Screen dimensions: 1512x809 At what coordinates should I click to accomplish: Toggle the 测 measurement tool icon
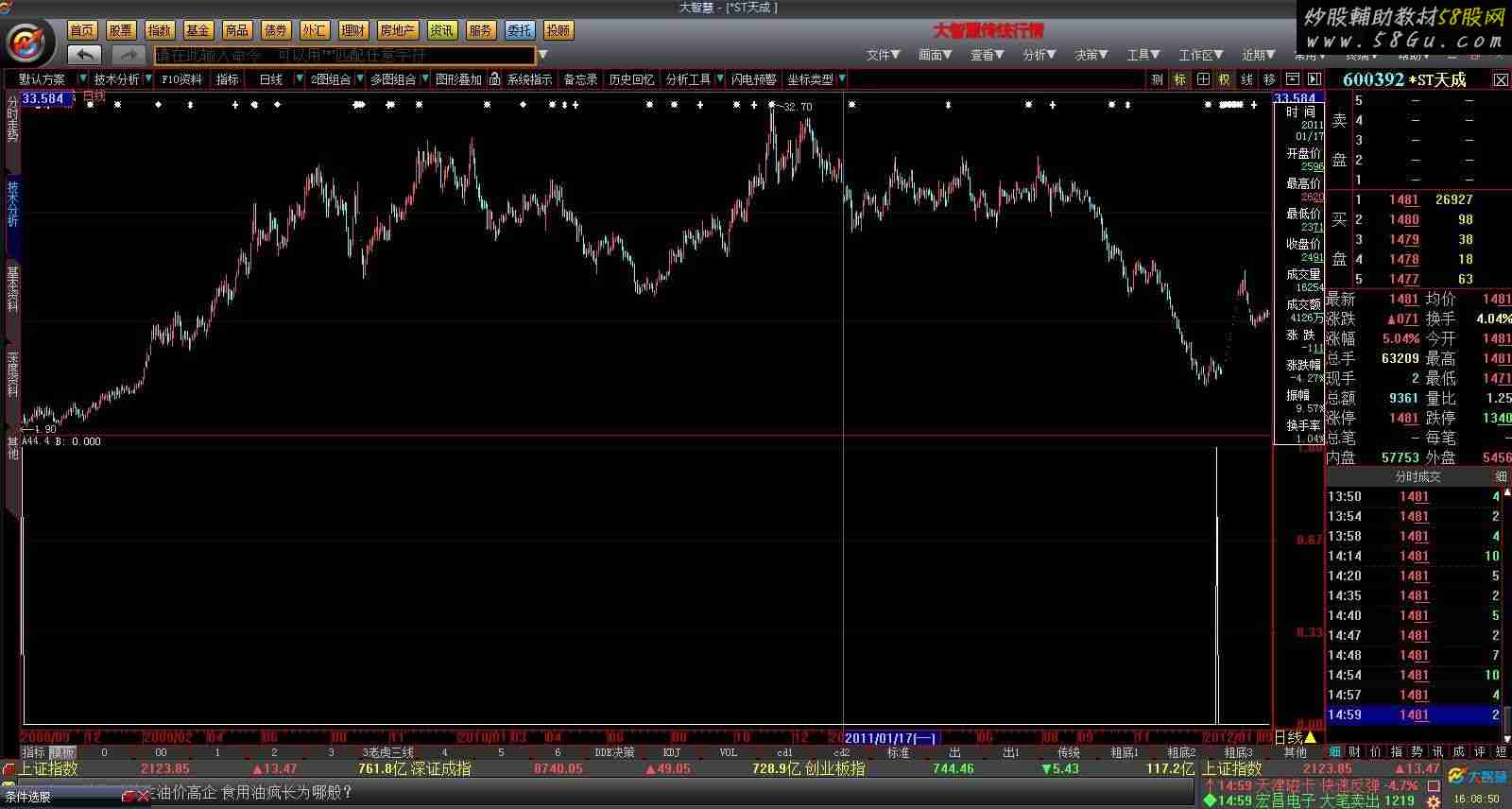pos(1158,79)
